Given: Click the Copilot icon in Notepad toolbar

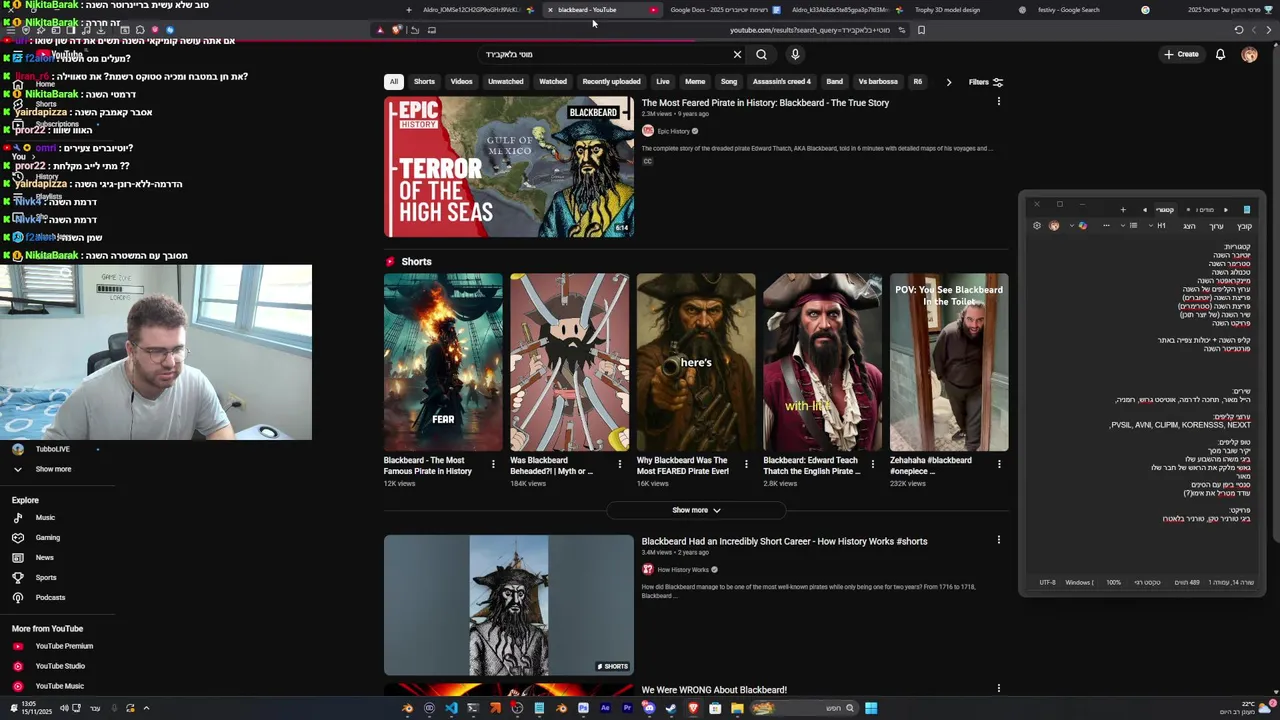Looking at the screenshot, I should tap(1082, 226).
